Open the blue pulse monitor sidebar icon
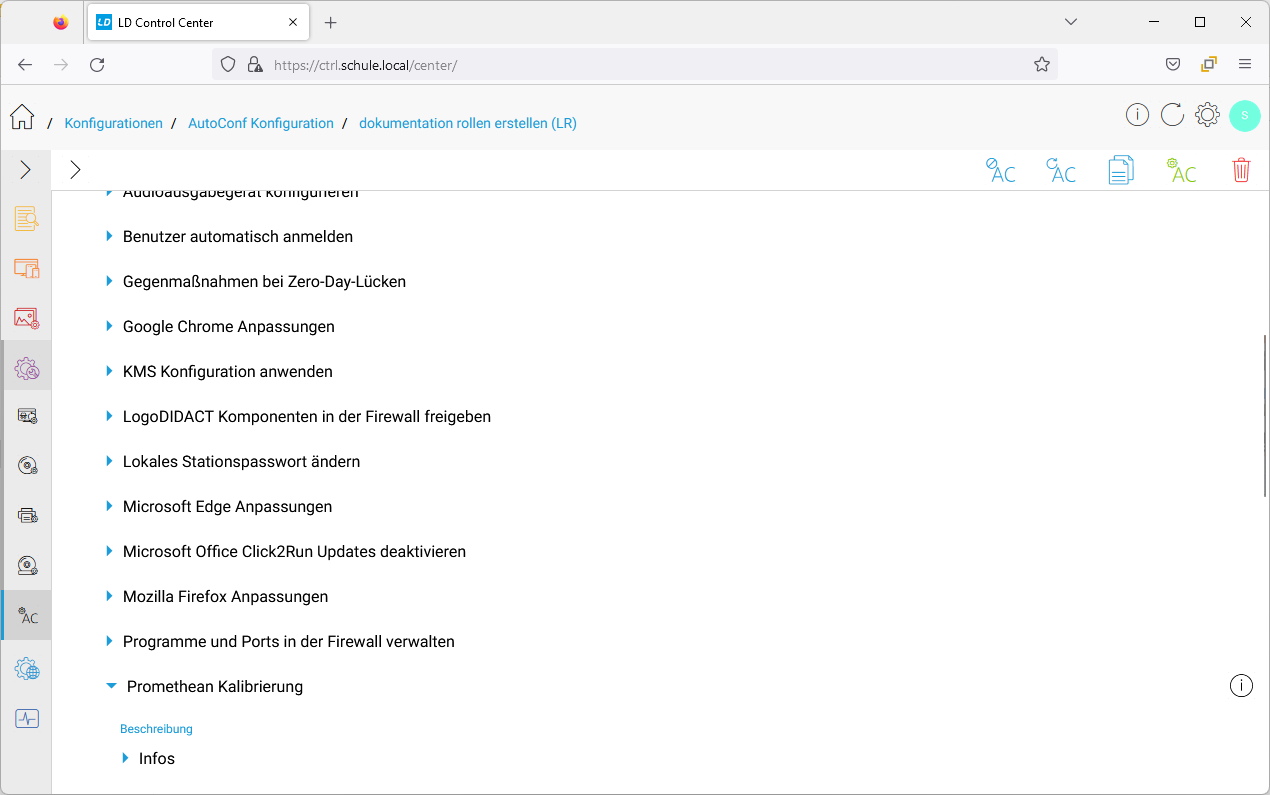This screenshot has width=1270, height=795. [27, 718]
